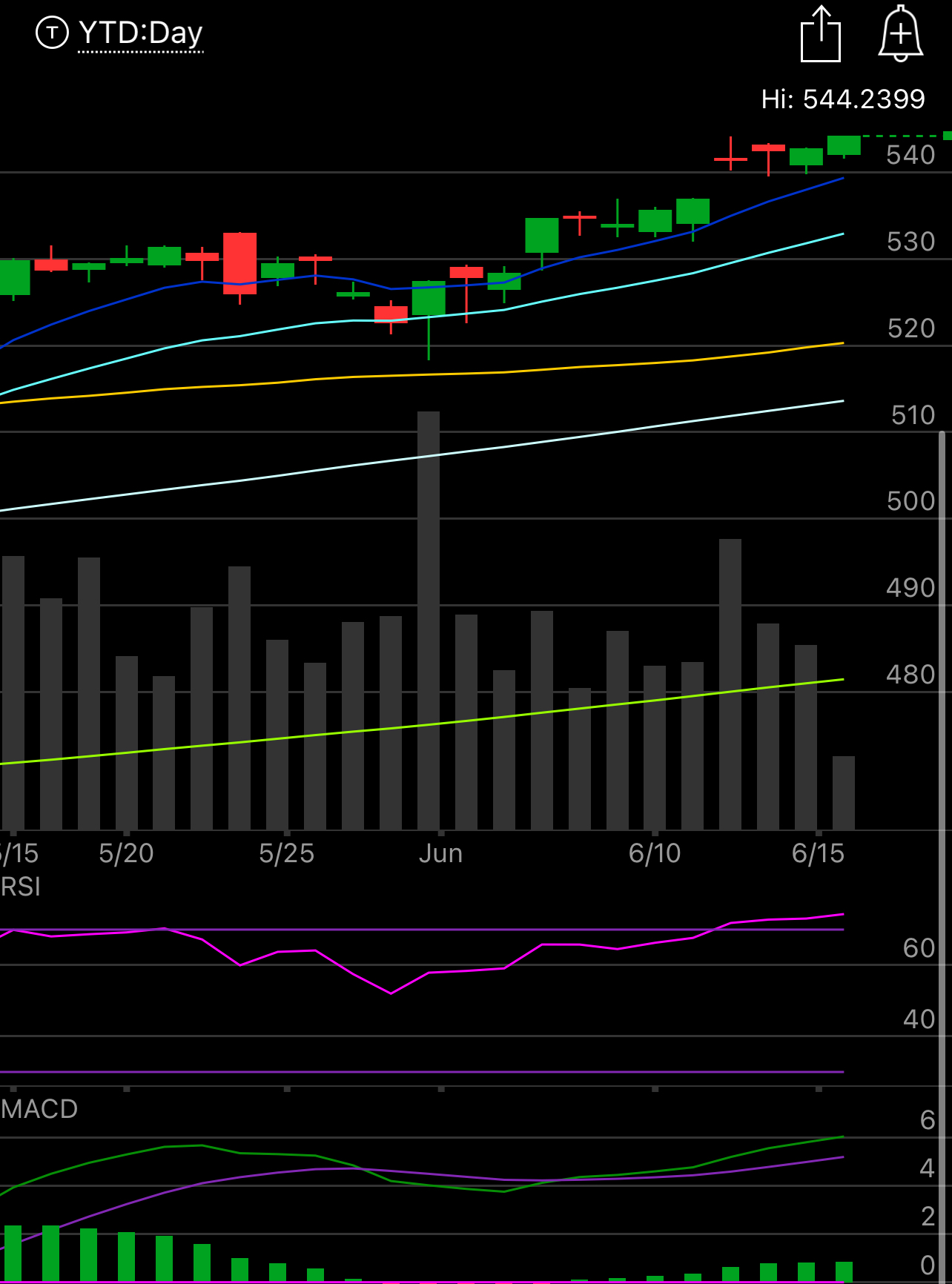Tap the share/export icon

821,33
